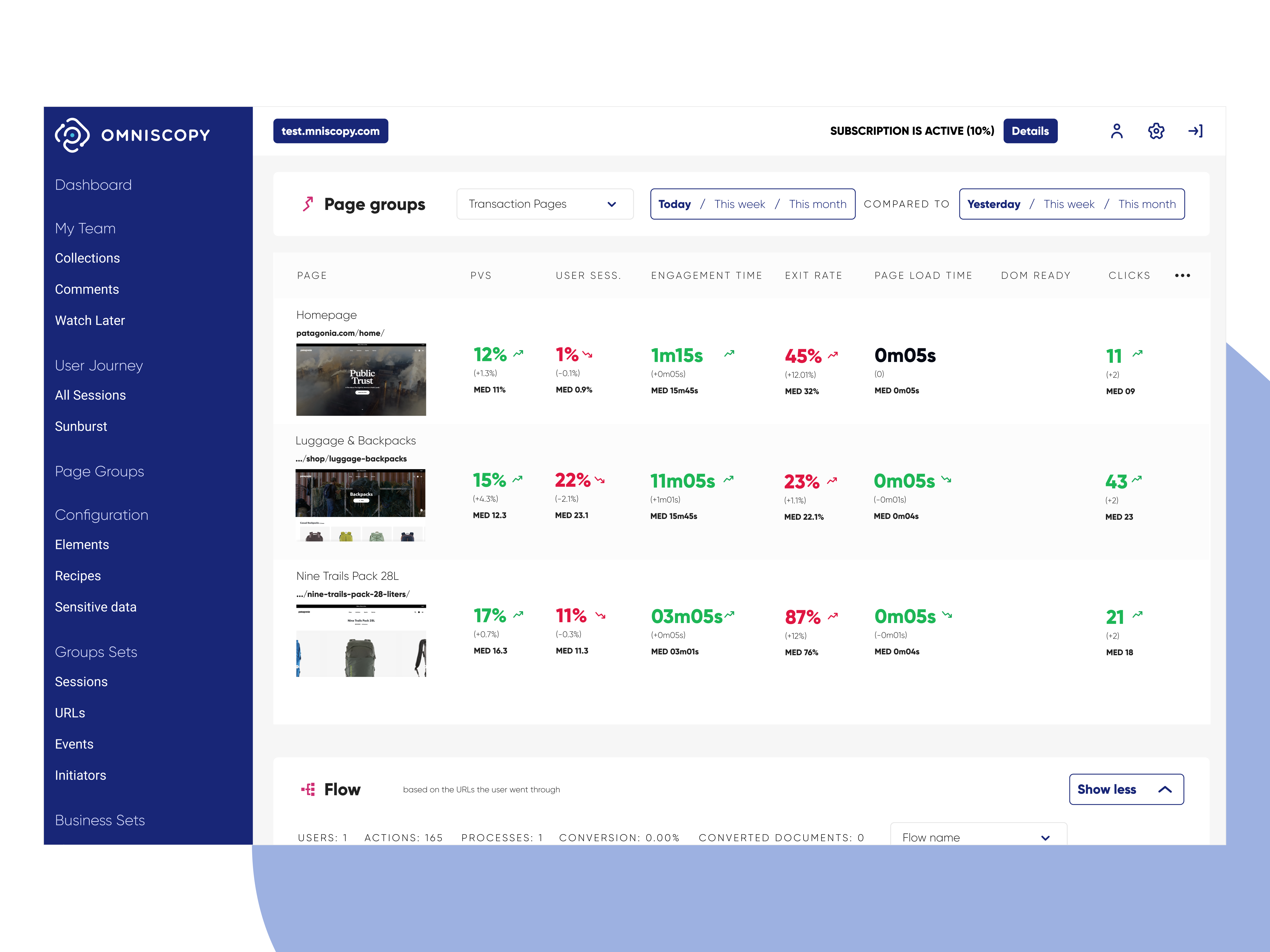This screenshot has height=952, width=1270.
Task: Open the patagonia.com/home/ URL link
Action: 340,333
